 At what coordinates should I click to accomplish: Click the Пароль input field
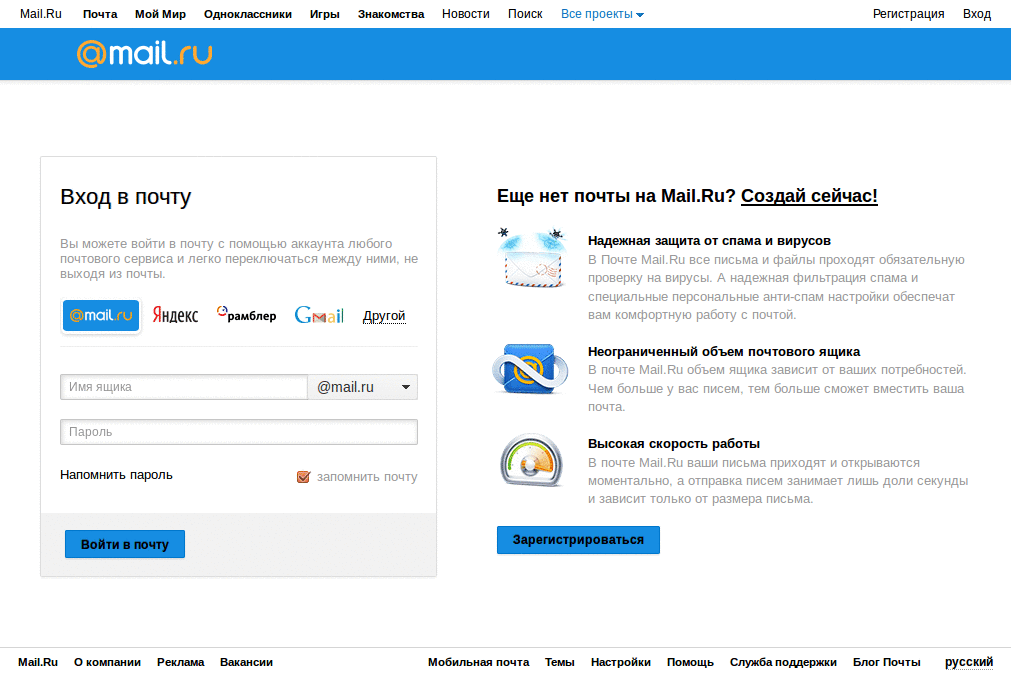(x=238, y=431)
